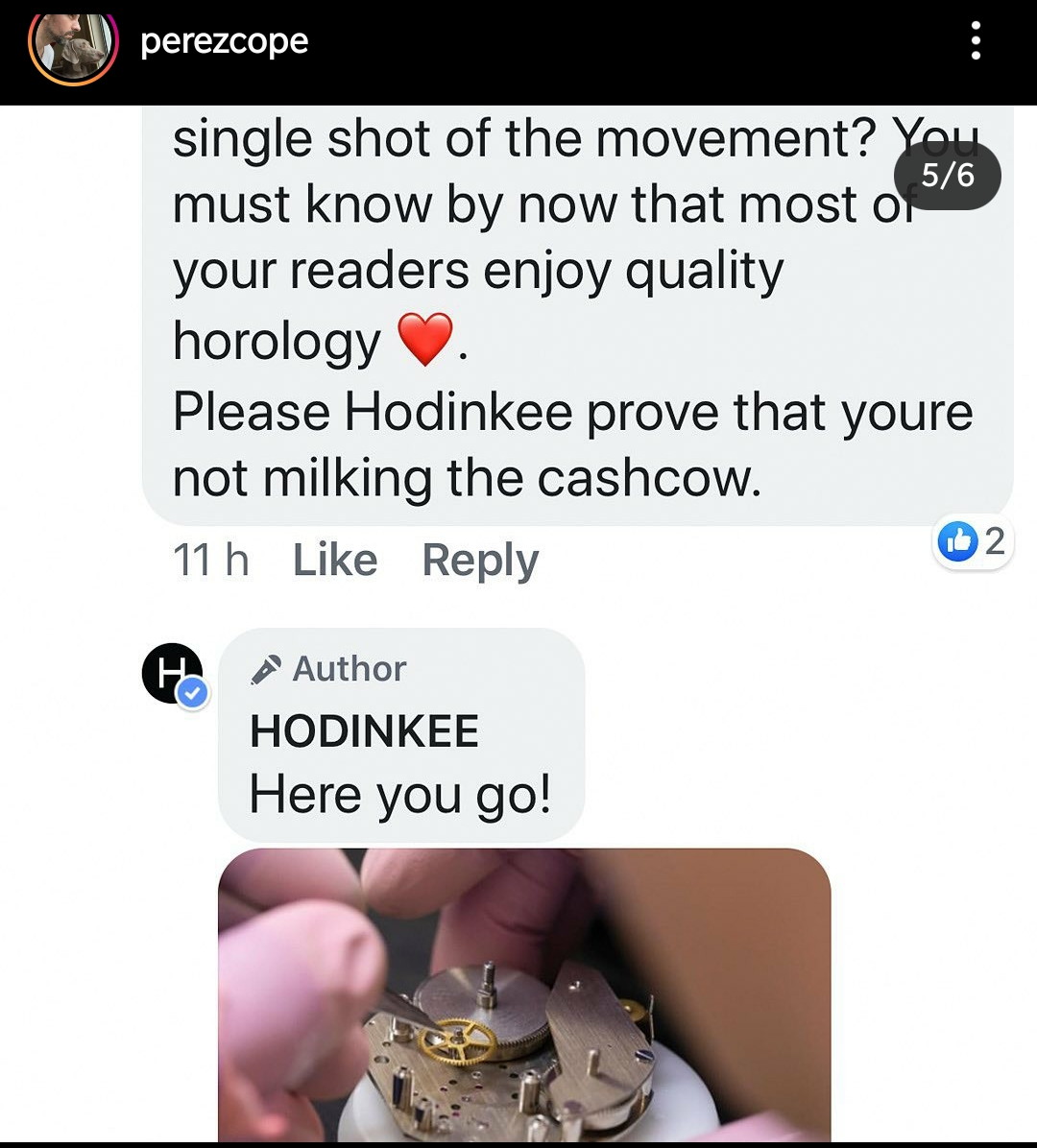Click the 5/6 slide counter badge
The width and height of the screenshot is (1037, 1148).
coord(947,176)
